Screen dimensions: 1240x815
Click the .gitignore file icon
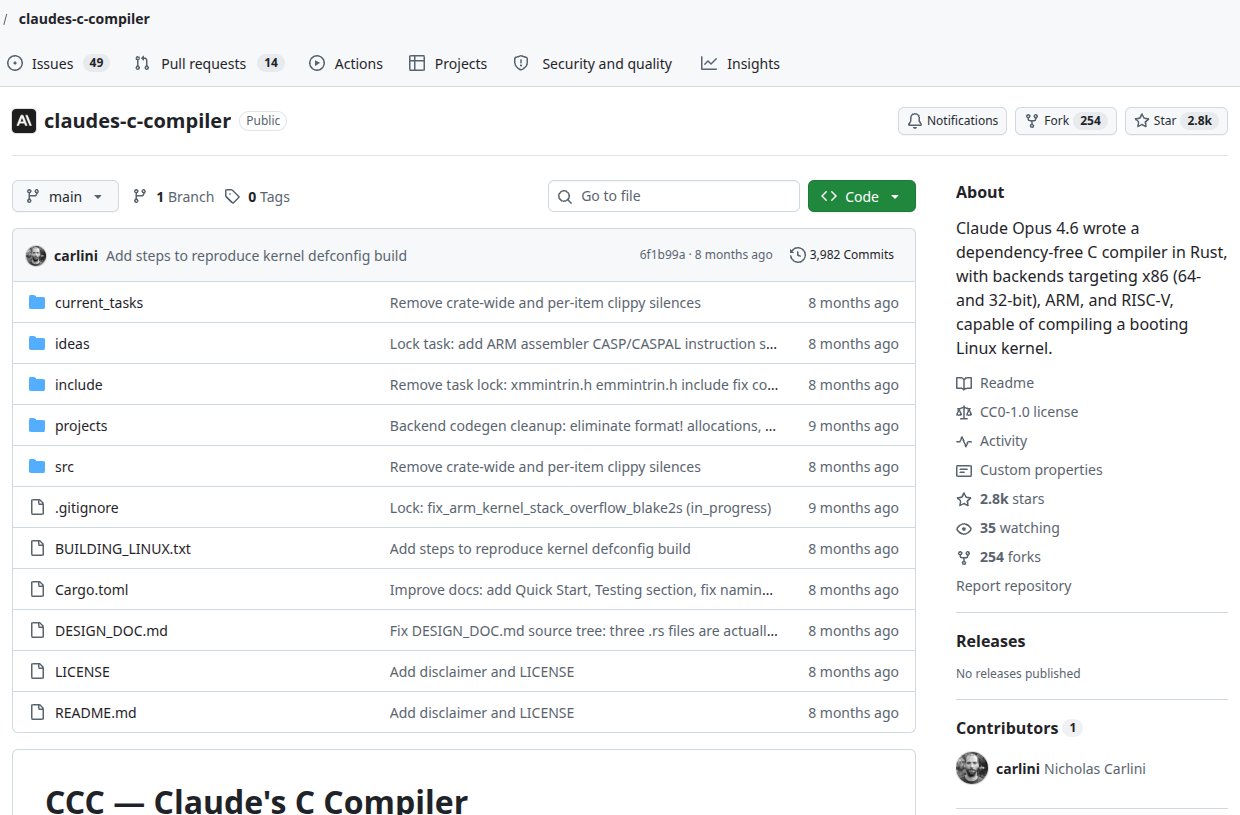(37, 507)
